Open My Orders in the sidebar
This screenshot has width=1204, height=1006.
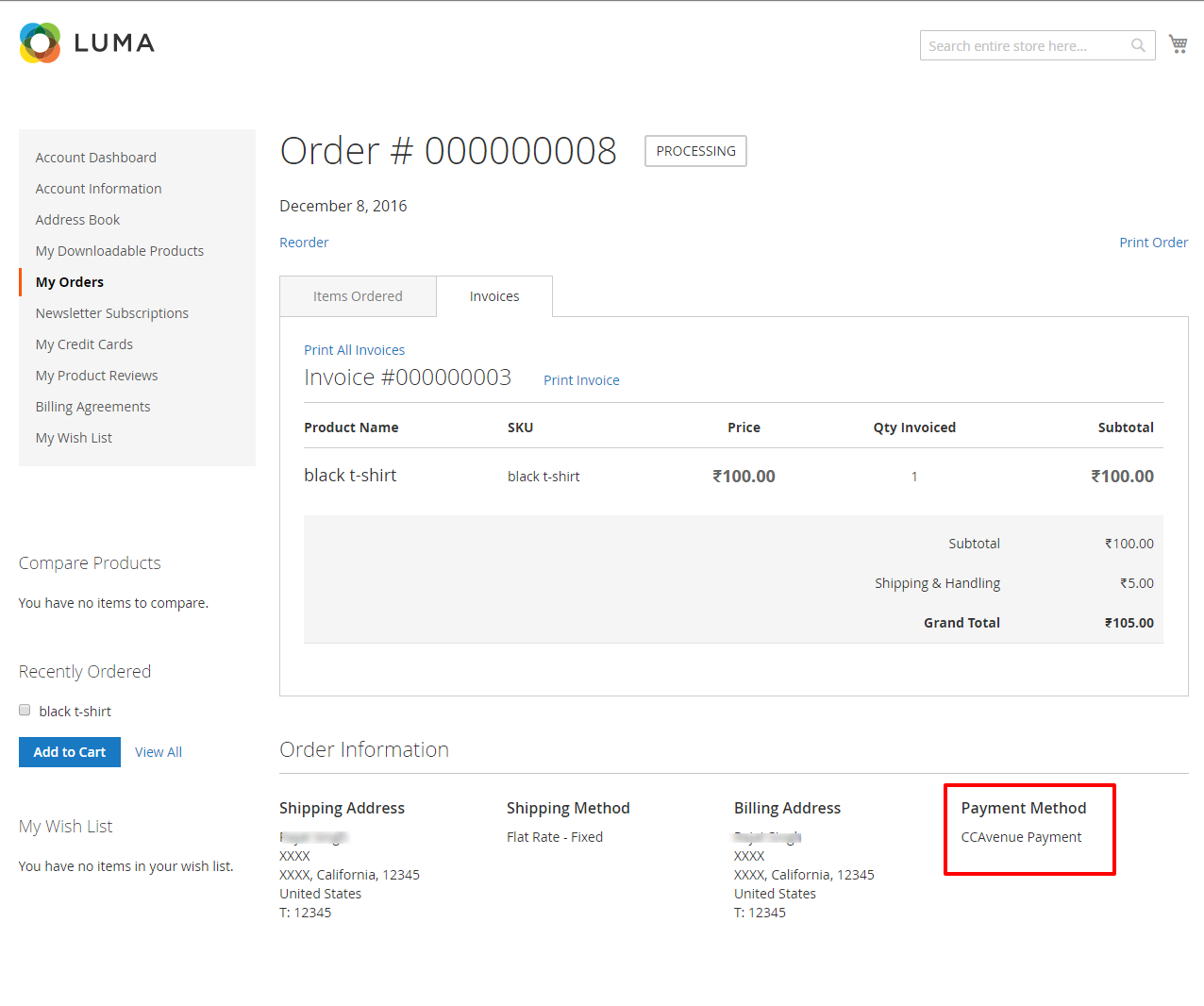point(69,281)
